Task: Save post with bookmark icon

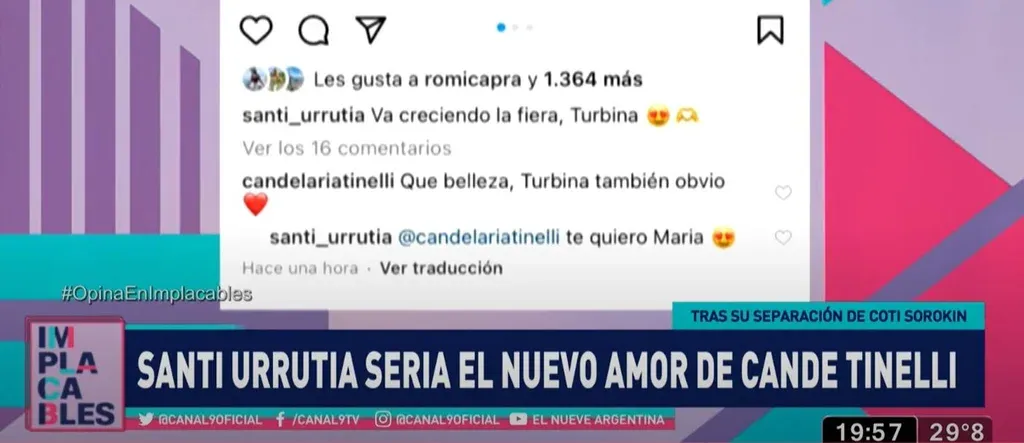Action: (x=770, y=30)
